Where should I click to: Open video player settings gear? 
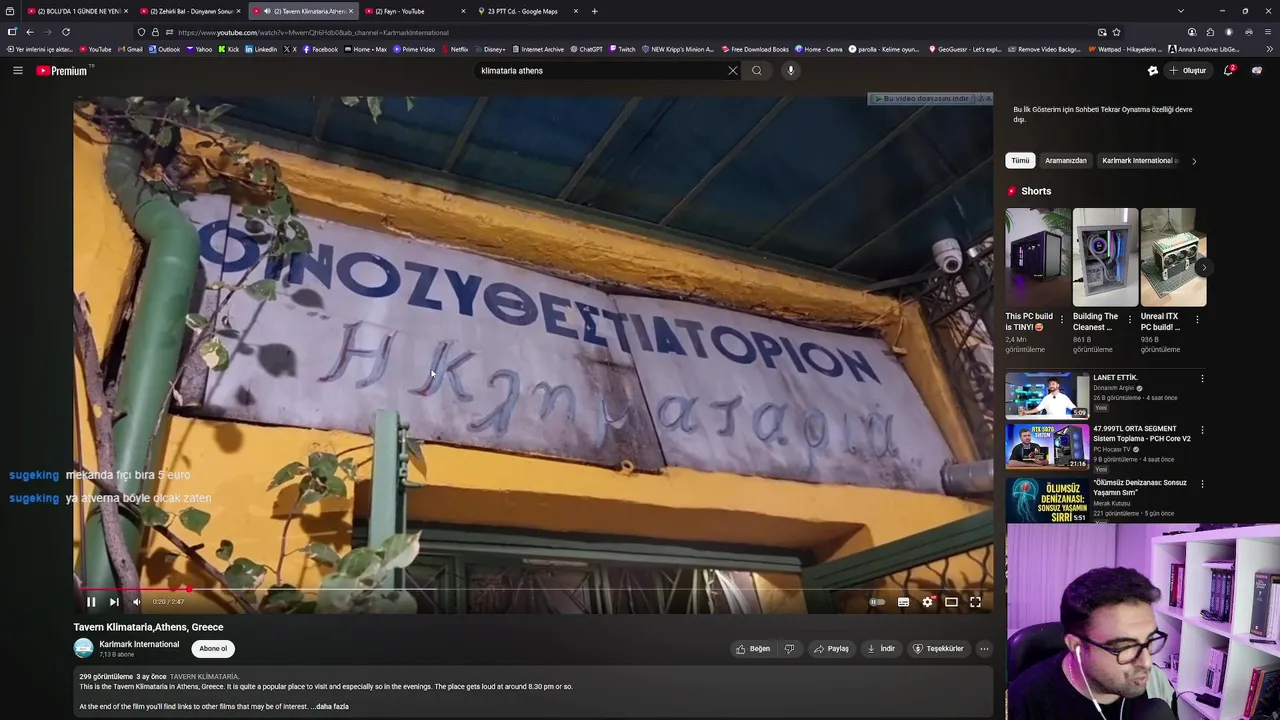click(x=927, y=602)
